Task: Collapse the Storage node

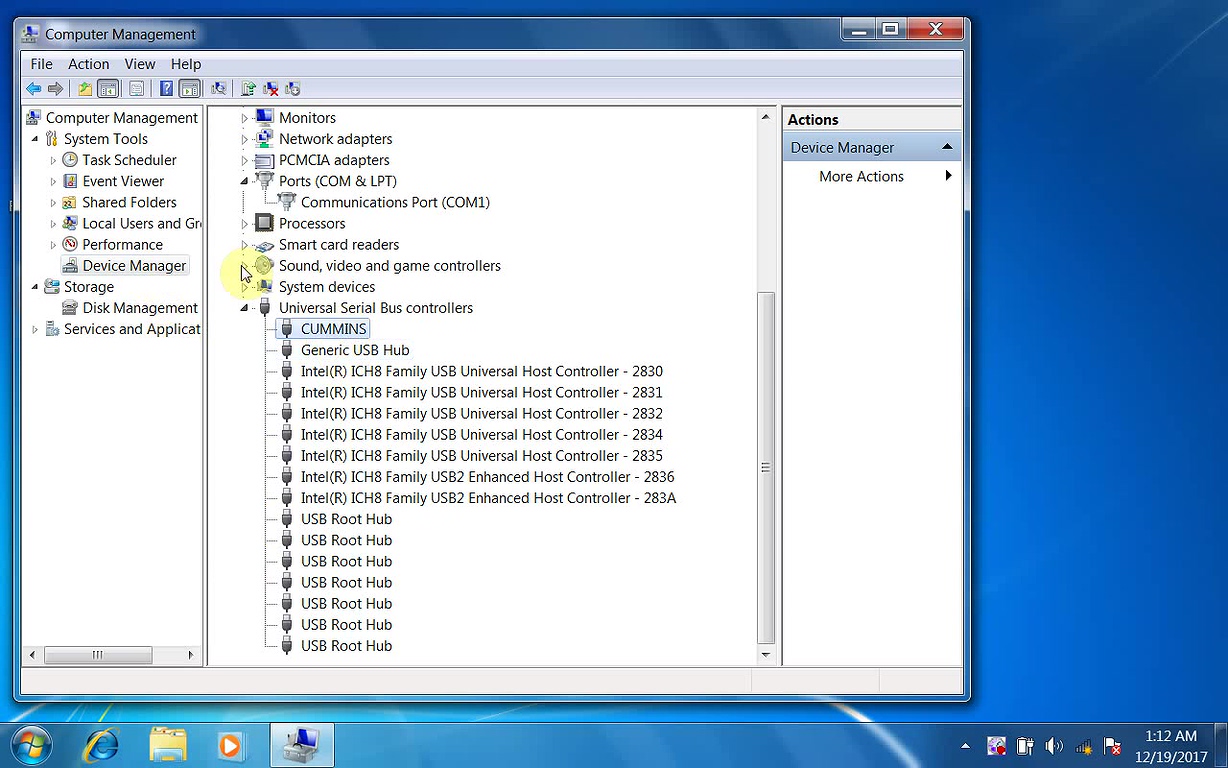Action: pyautogui.click(x=35, y=287)
